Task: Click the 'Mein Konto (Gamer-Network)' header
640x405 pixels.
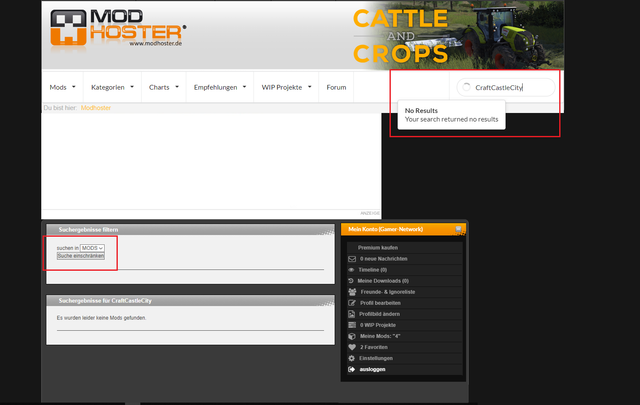Action: tap(385, 229)
